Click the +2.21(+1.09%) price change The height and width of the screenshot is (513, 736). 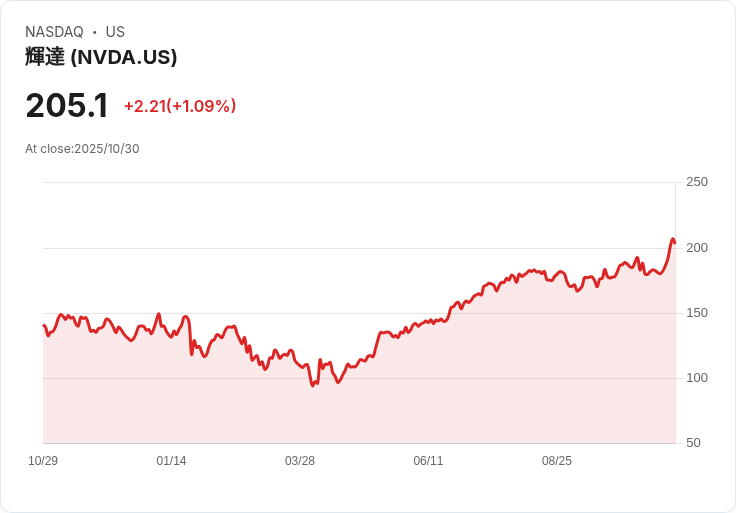[x=180, y=106]
